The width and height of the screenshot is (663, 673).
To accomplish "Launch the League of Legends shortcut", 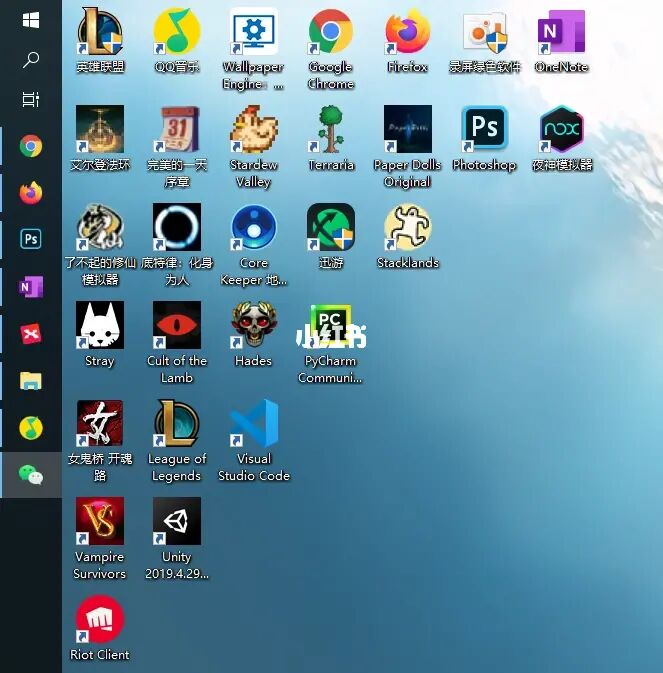I will (x=177, y=423).
